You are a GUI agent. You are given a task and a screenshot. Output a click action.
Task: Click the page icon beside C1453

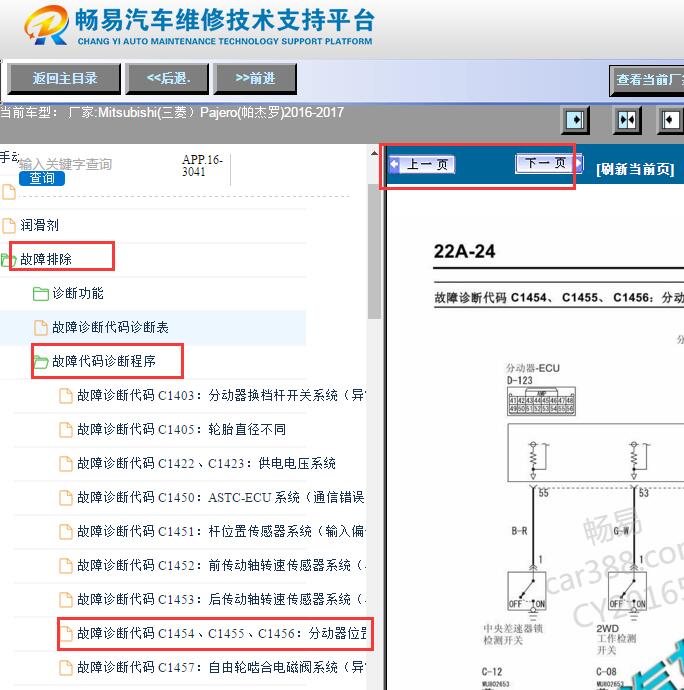point(66,599)
